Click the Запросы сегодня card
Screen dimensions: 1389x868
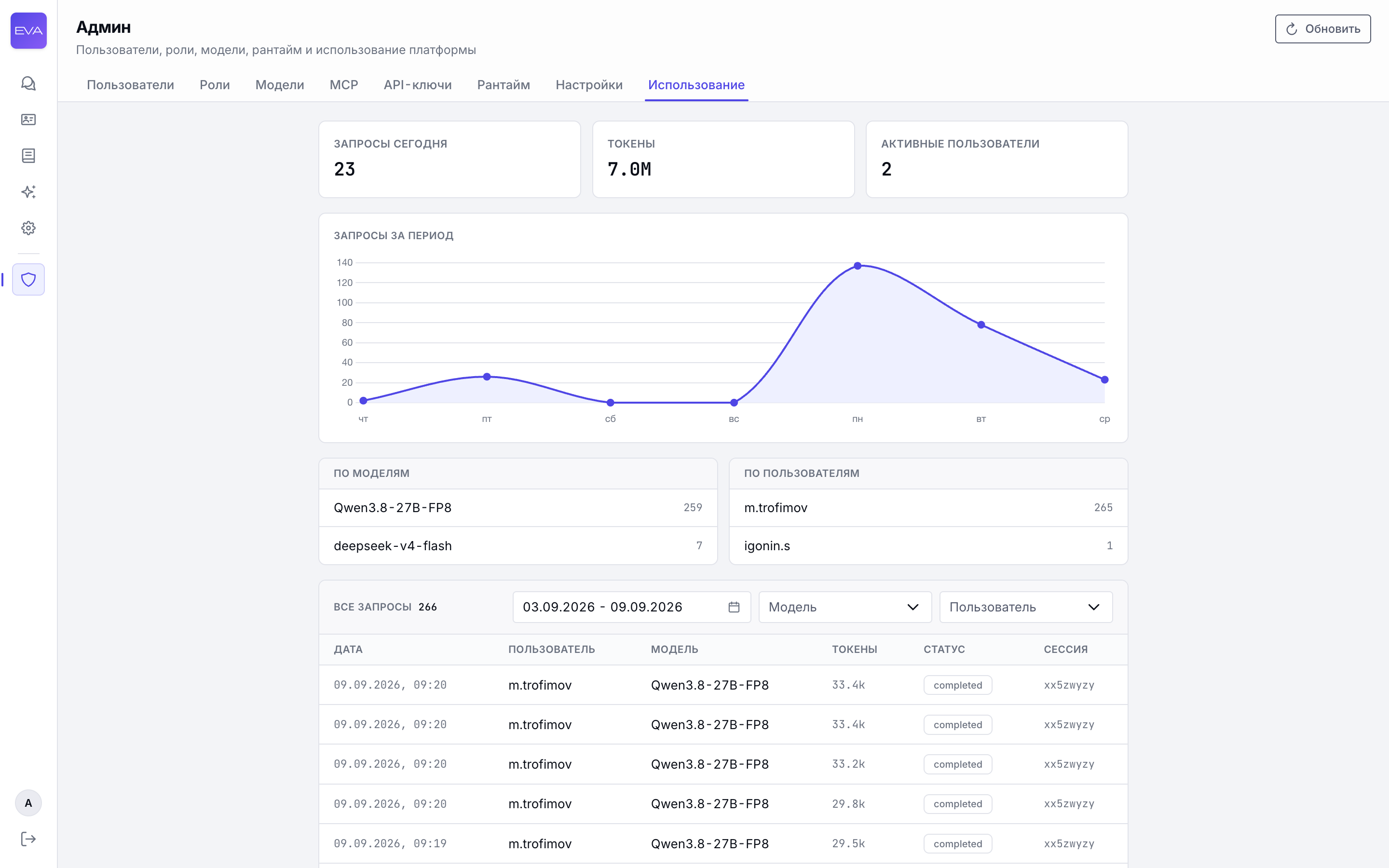(x=449, y=159)
